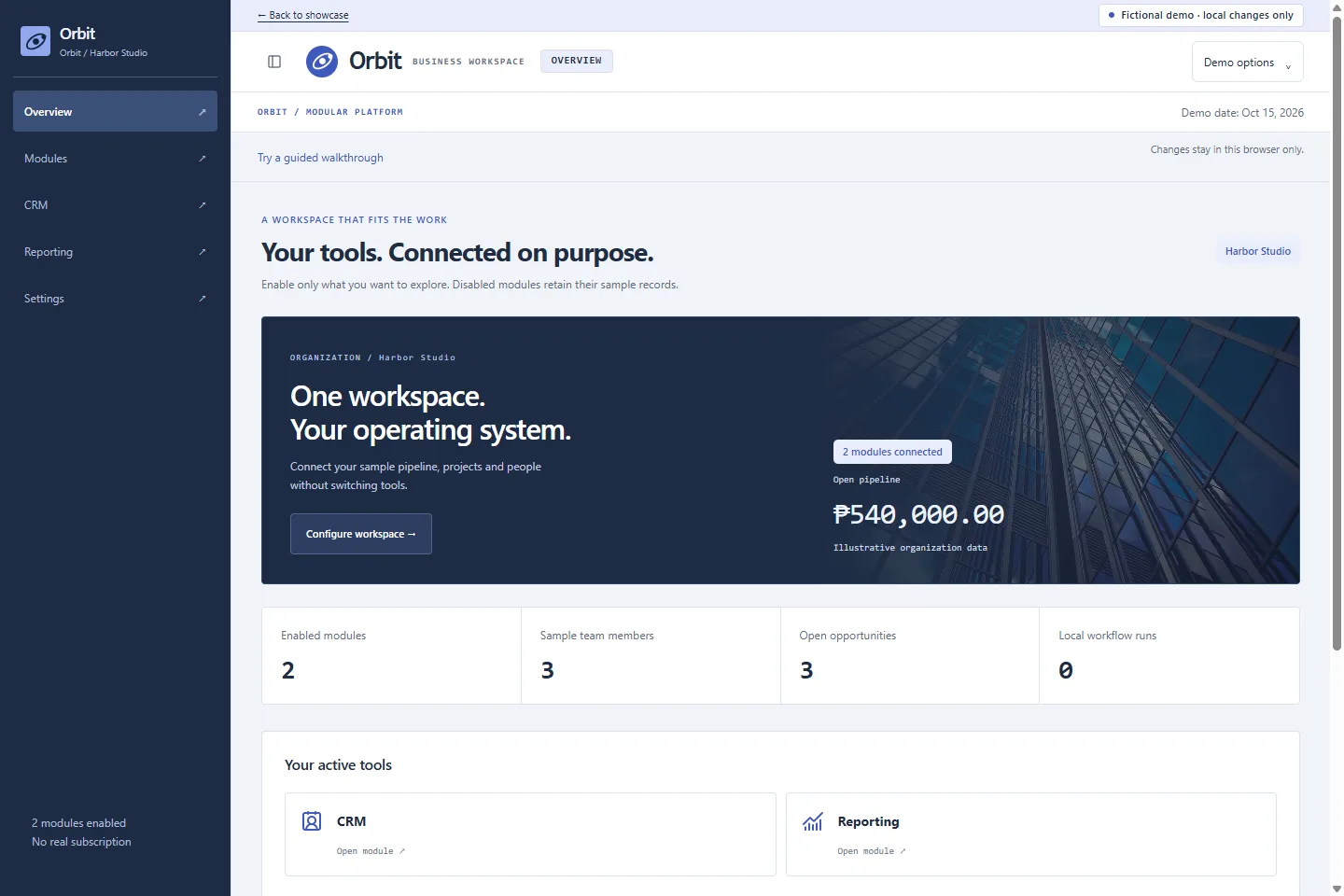This screenshot has width=1344, height=896.
Task: Click the Back to showcase link
Action: coord(303,15)
